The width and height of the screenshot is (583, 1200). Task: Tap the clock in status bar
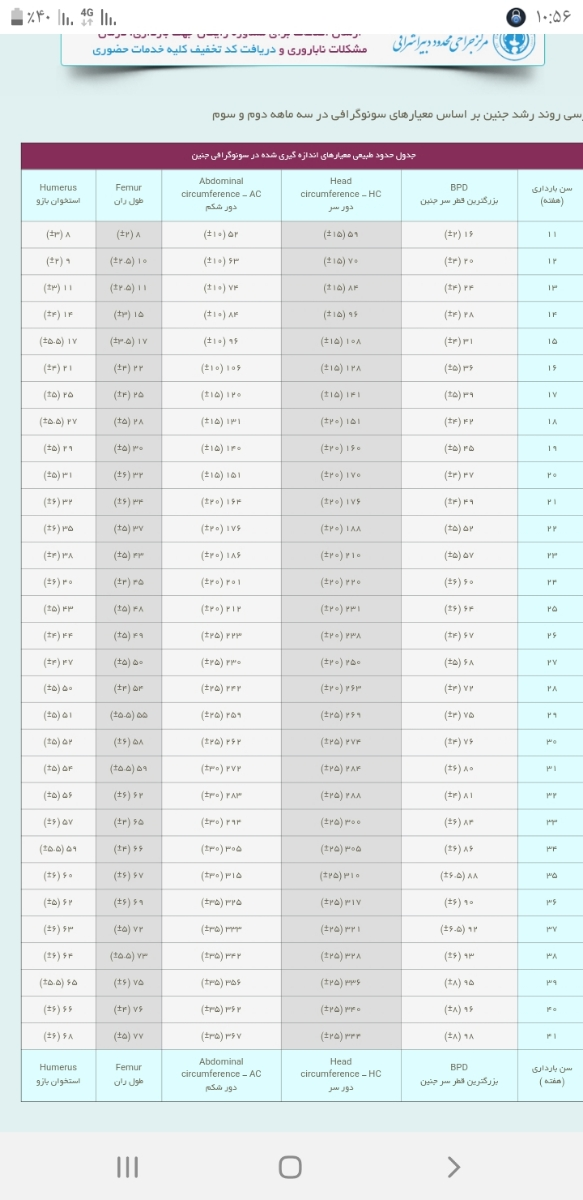point(554,17)
